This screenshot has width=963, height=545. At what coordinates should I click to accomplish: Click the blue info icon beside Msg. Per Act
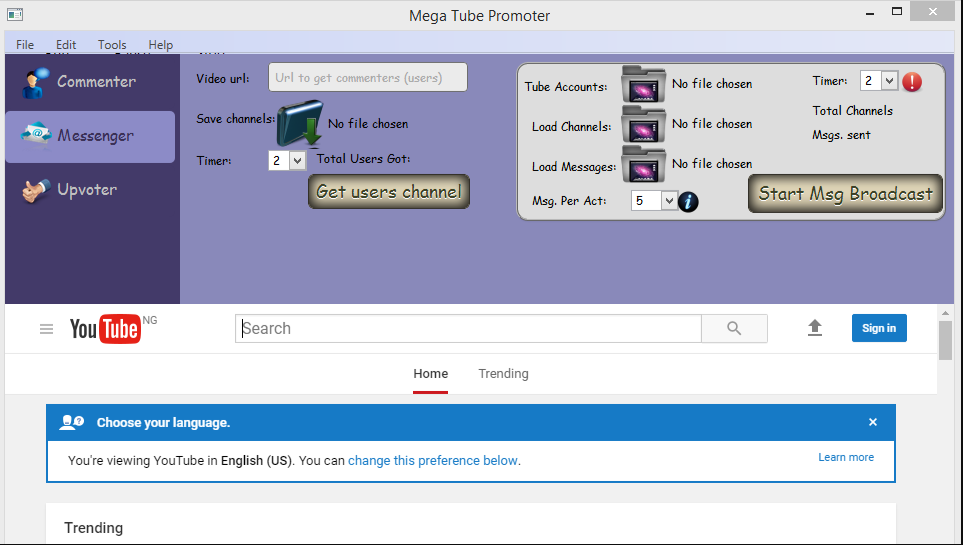click(x=688, y=202)
